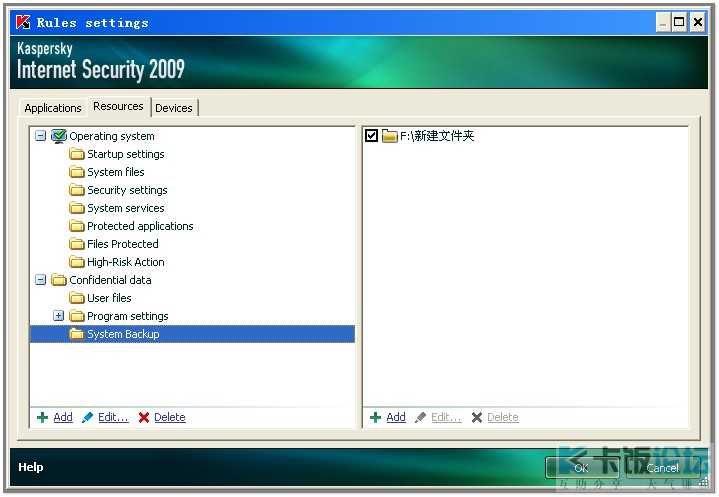The image size is (719, 497).
Task: Select the Operating system label
Action: [x=111, y=136]
